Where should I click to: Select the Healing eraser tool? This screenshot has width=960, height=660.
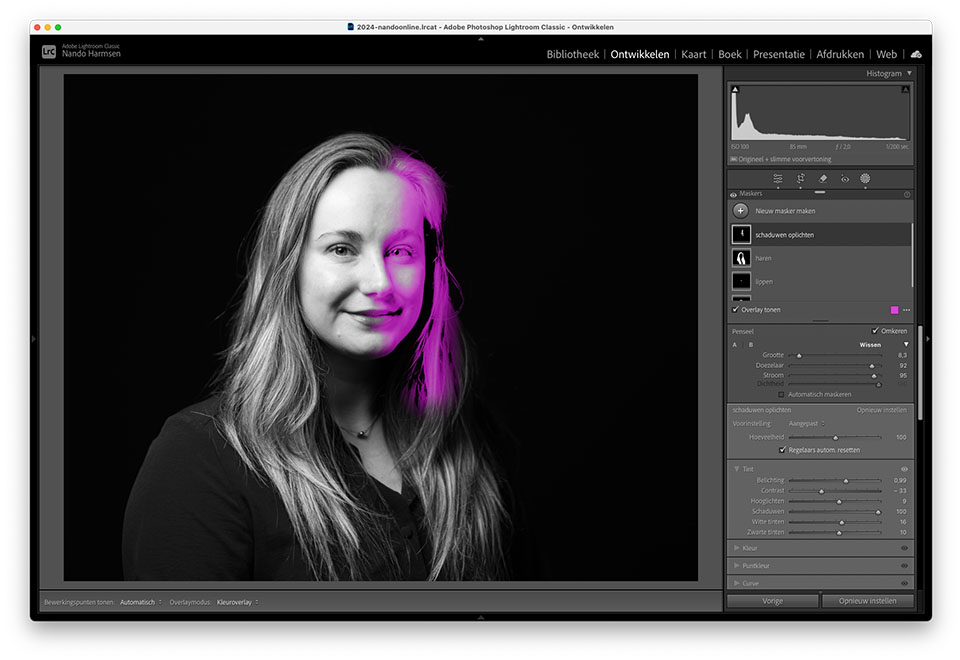pyautogui.click(x=823, y=179)
